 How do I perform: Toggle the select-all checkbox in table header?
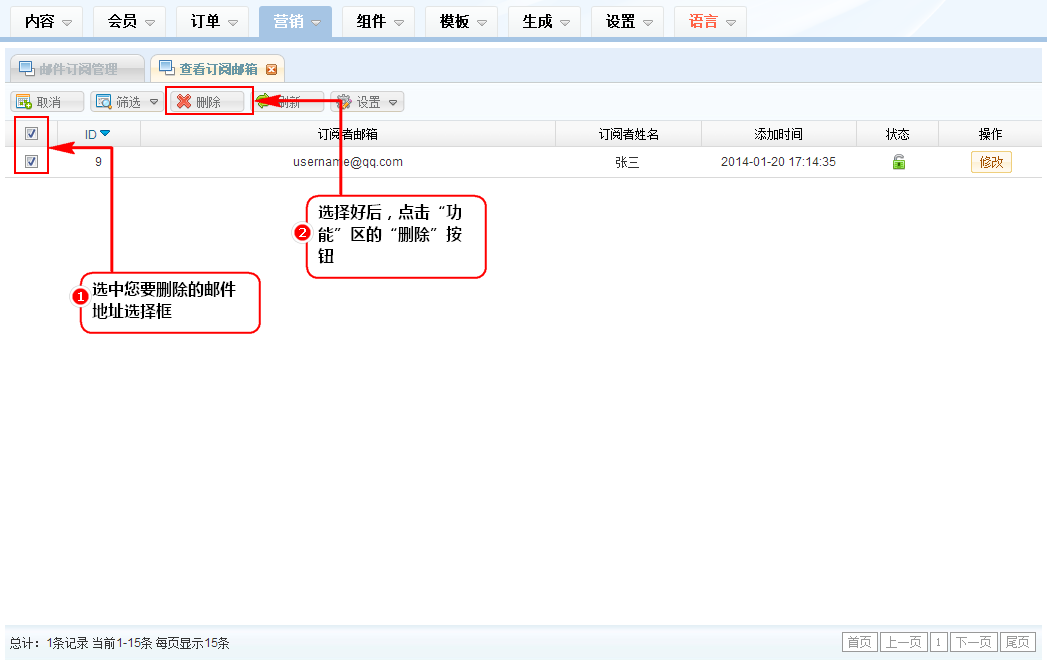click(x=31, y=134)
